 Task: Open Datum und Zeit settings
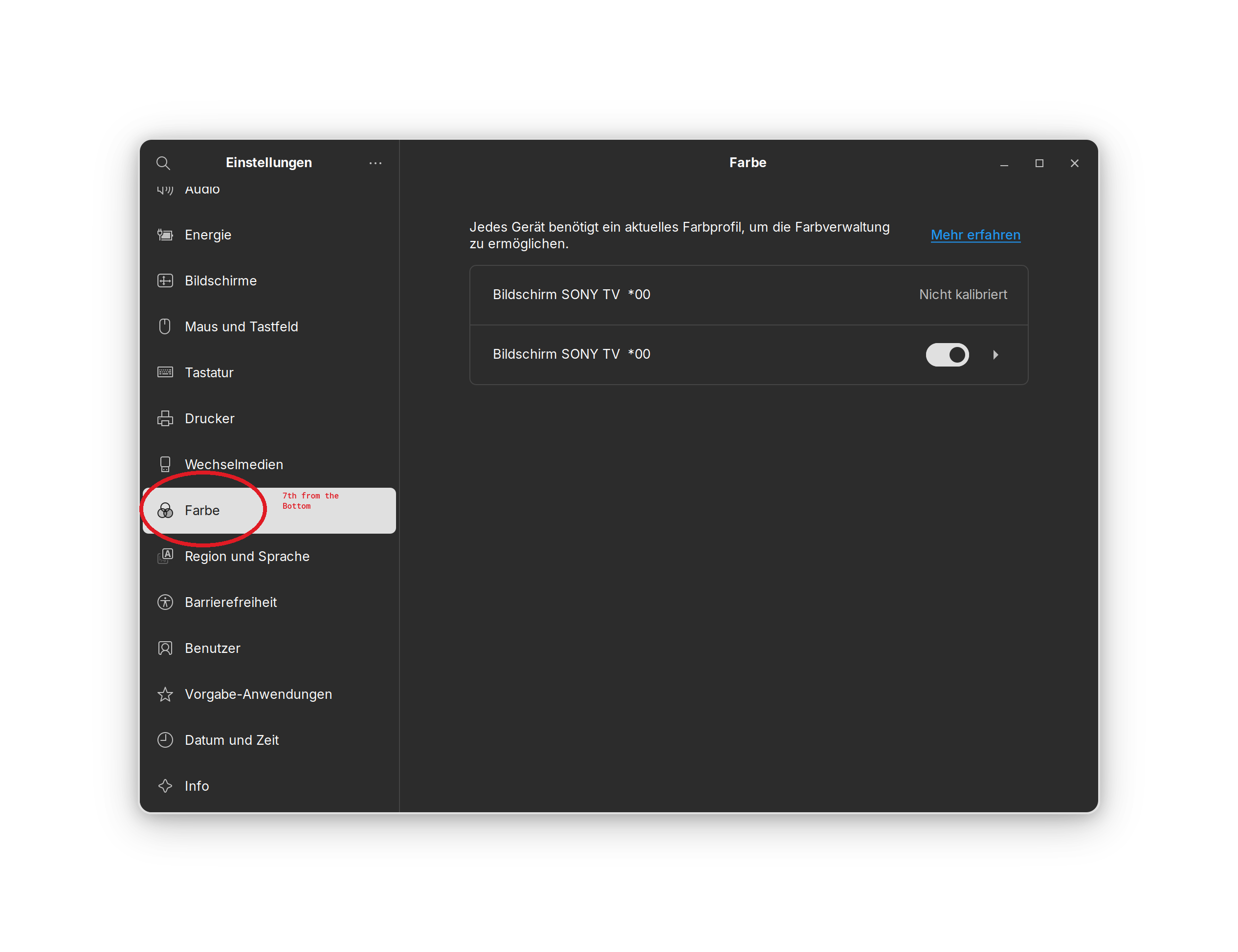[269, 740]
